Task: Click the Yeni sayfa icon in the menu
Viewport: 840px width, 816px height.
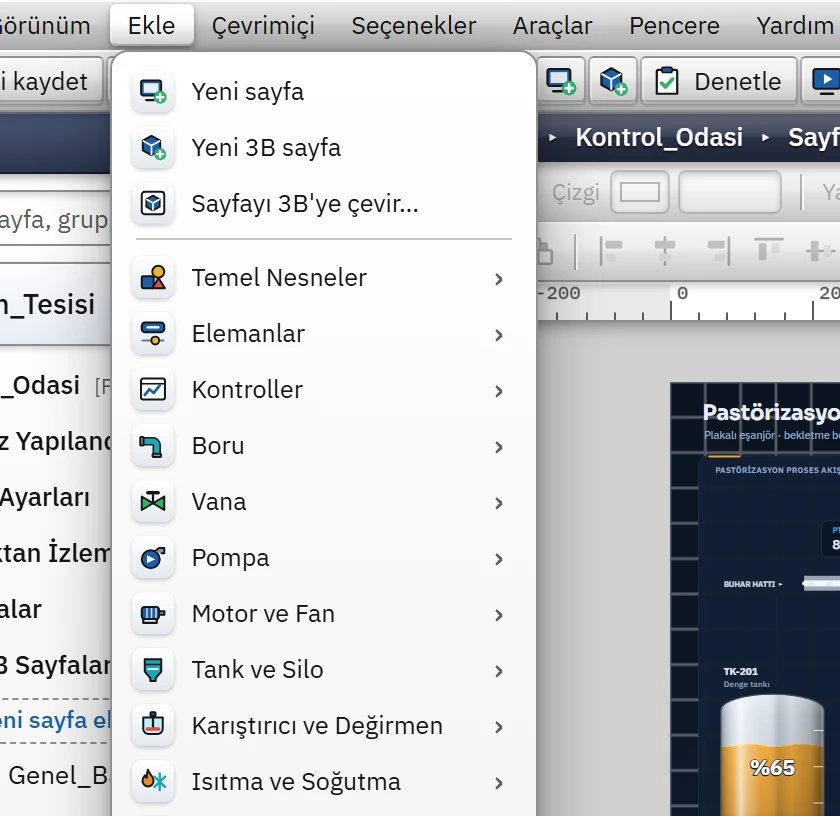Action: (153, 91)
